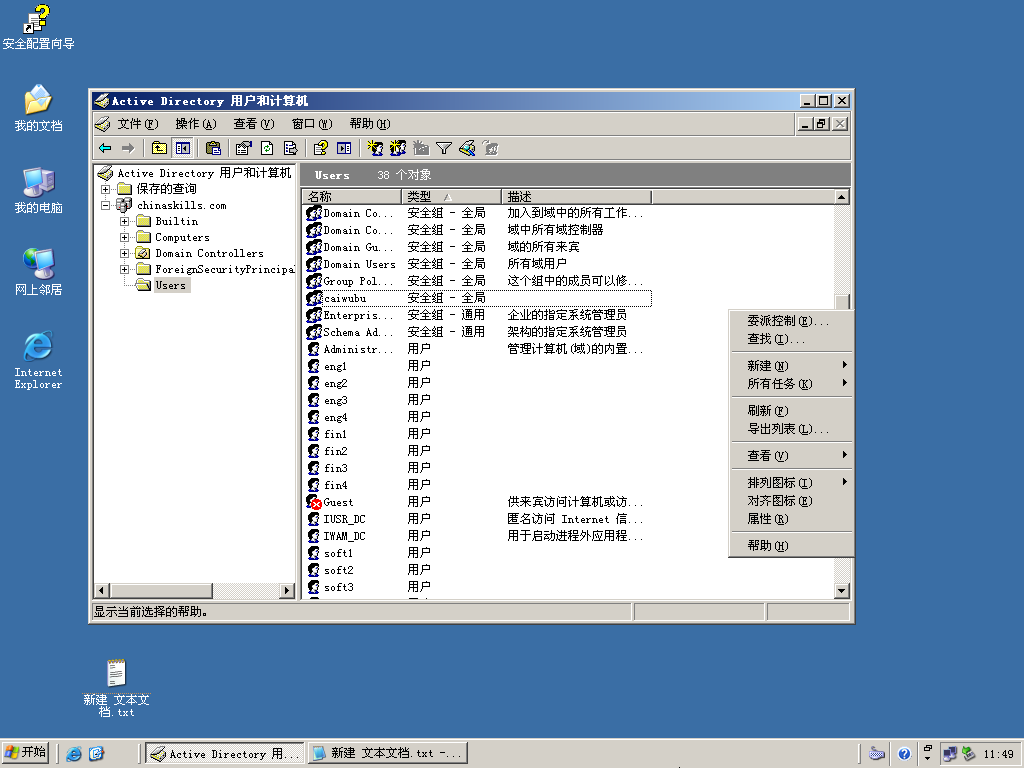Click the Paste clipboard toolbar icon

(x=213, y=148)
